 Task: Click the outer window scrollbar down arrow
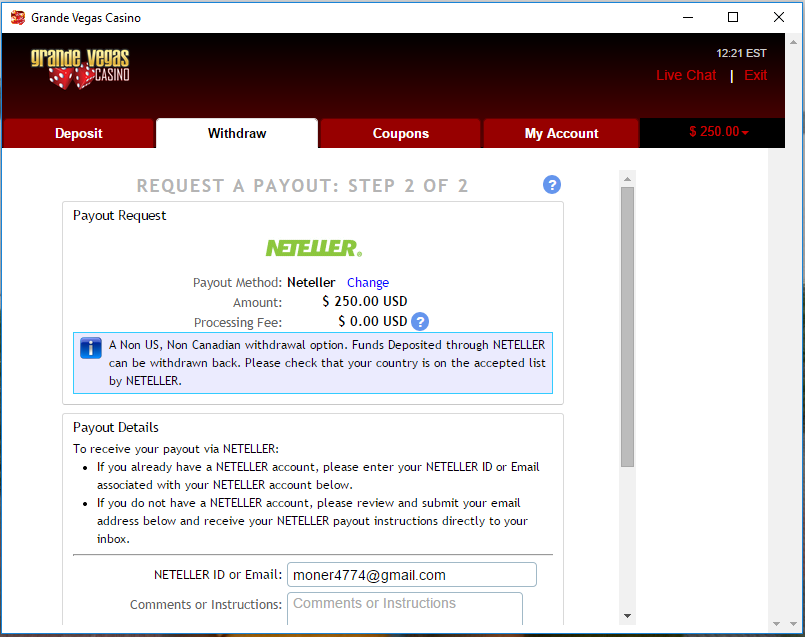pyautogui.click(x=794, y=624)
